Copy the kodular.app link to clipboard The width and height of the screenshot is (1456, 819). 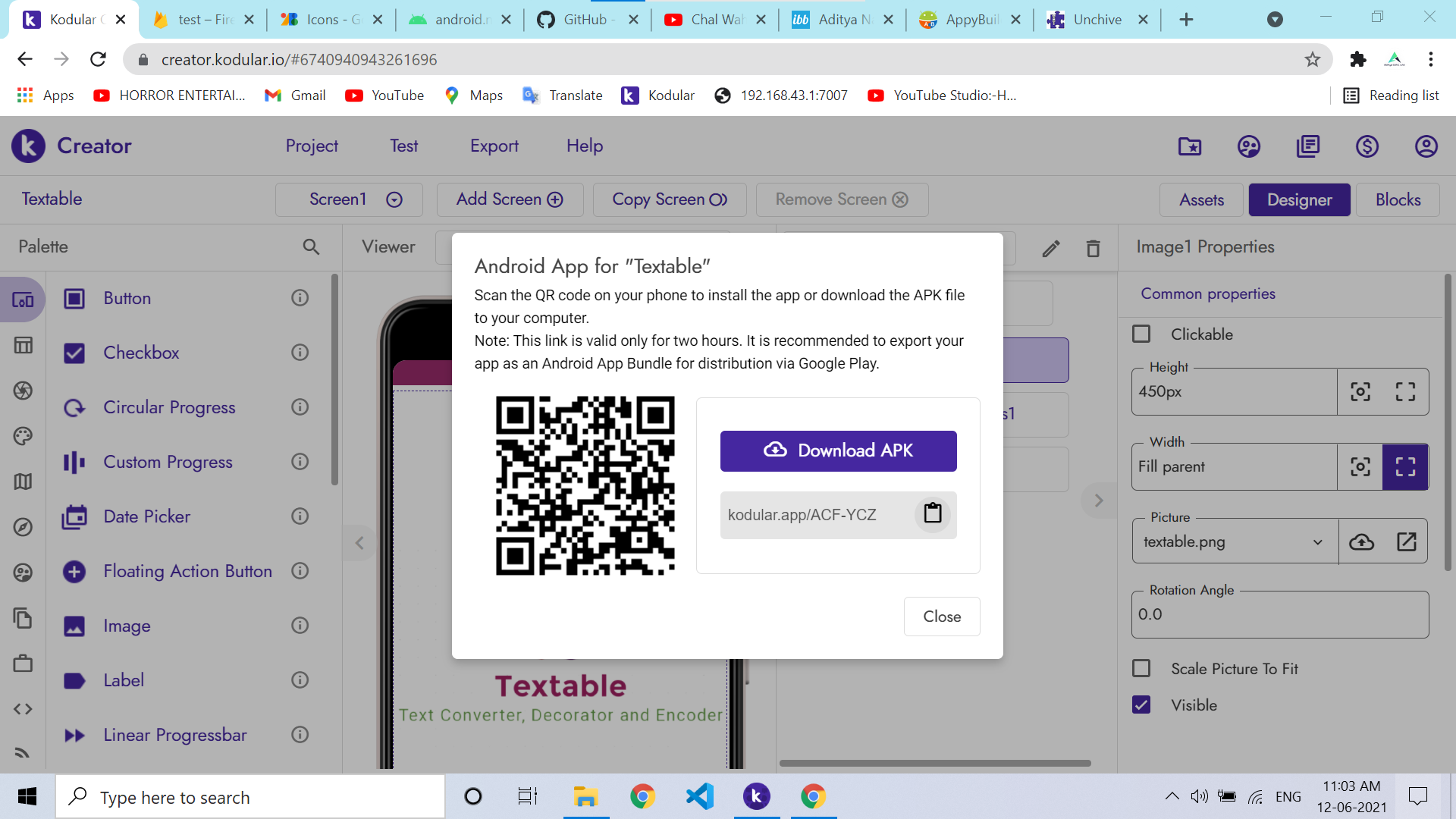coord(932,514)
